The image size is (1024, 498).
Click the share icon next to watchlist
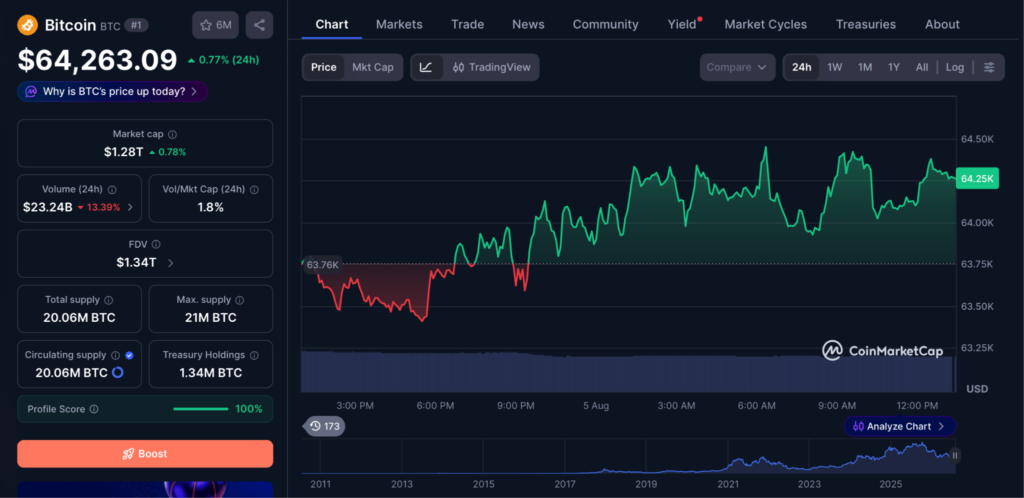pos(259,25)
